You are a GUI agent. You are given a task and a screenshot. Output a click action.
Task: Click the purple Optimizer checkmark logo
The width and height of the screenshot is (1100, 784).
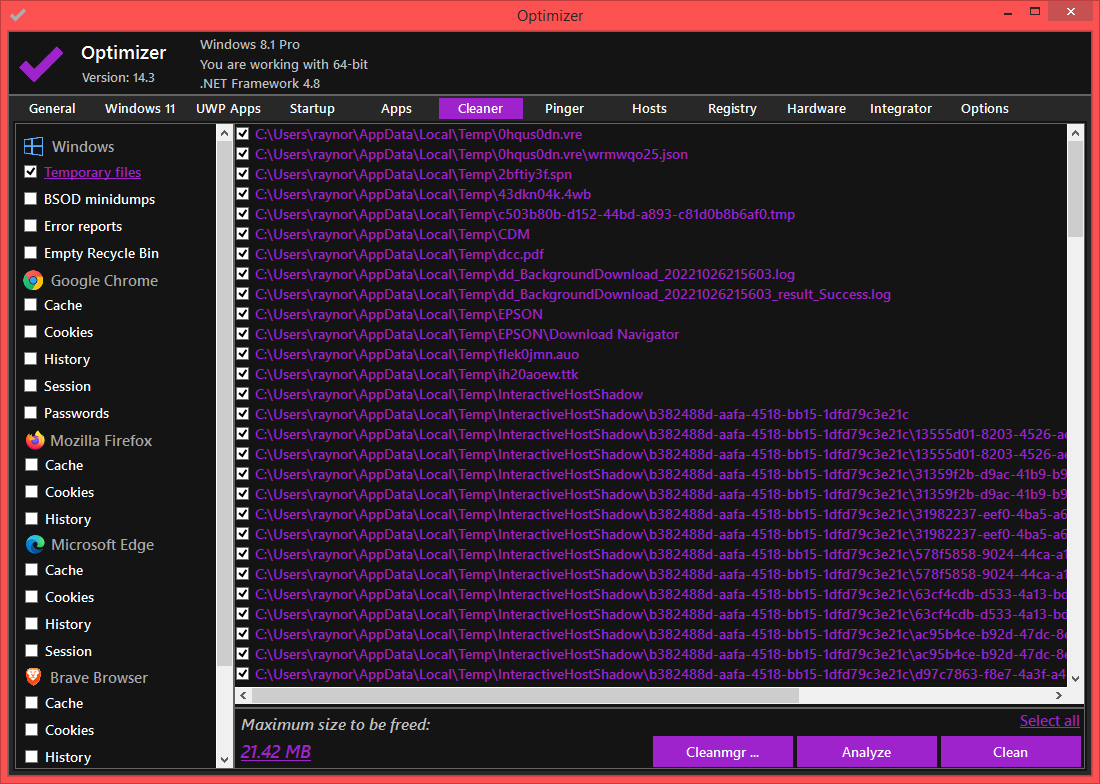point(42,64)
